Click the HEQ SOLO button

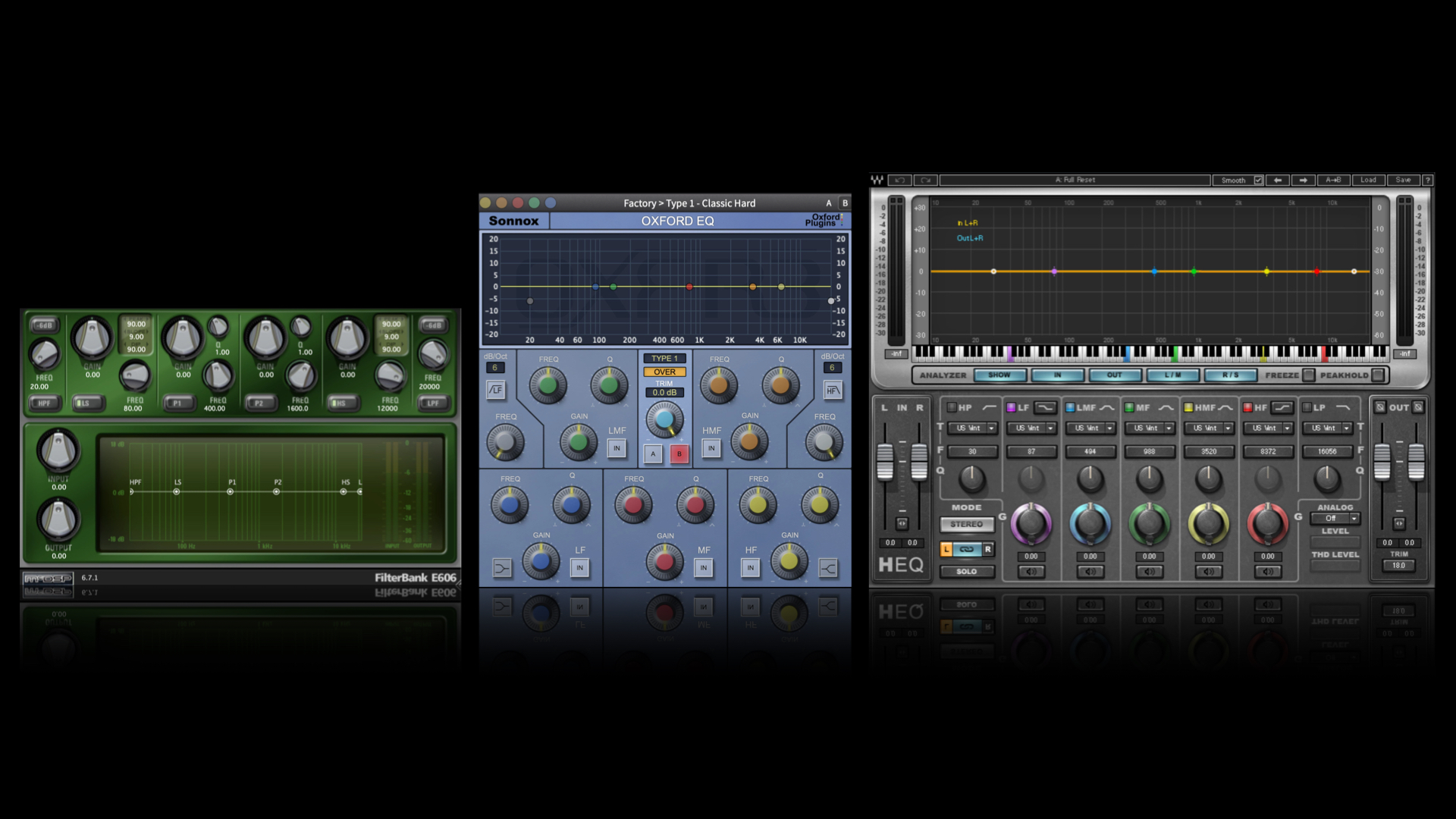(x=967, y=571)
